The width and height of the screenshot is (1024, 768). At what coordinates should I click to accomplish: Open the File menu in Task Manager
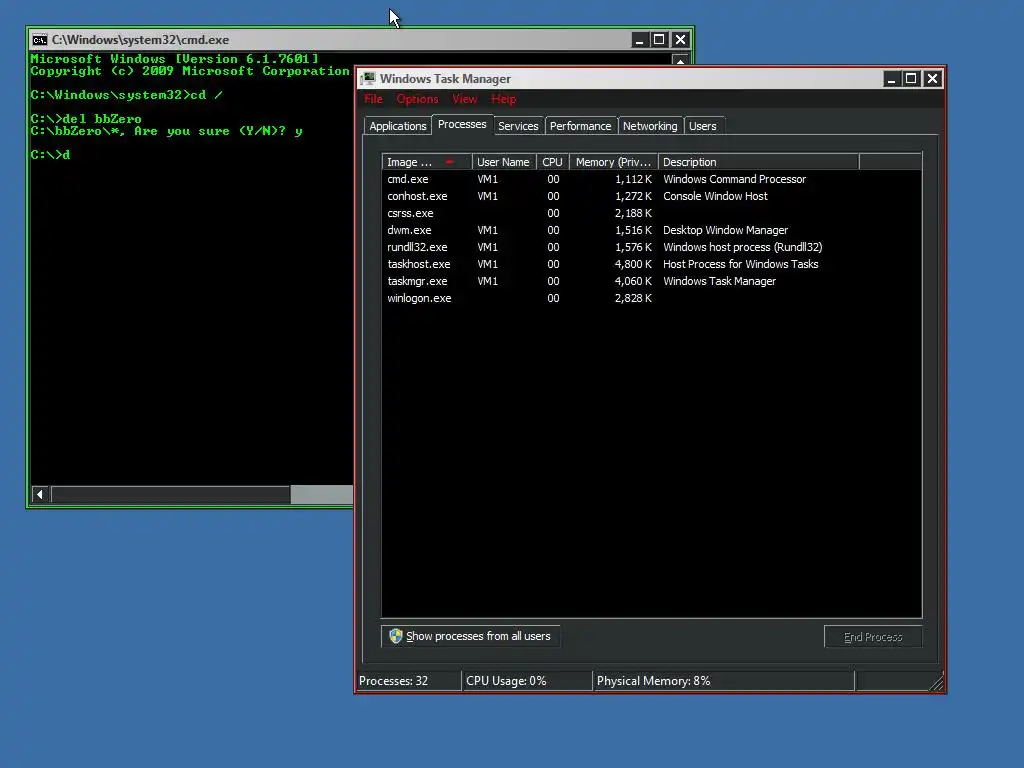[374, 99]
